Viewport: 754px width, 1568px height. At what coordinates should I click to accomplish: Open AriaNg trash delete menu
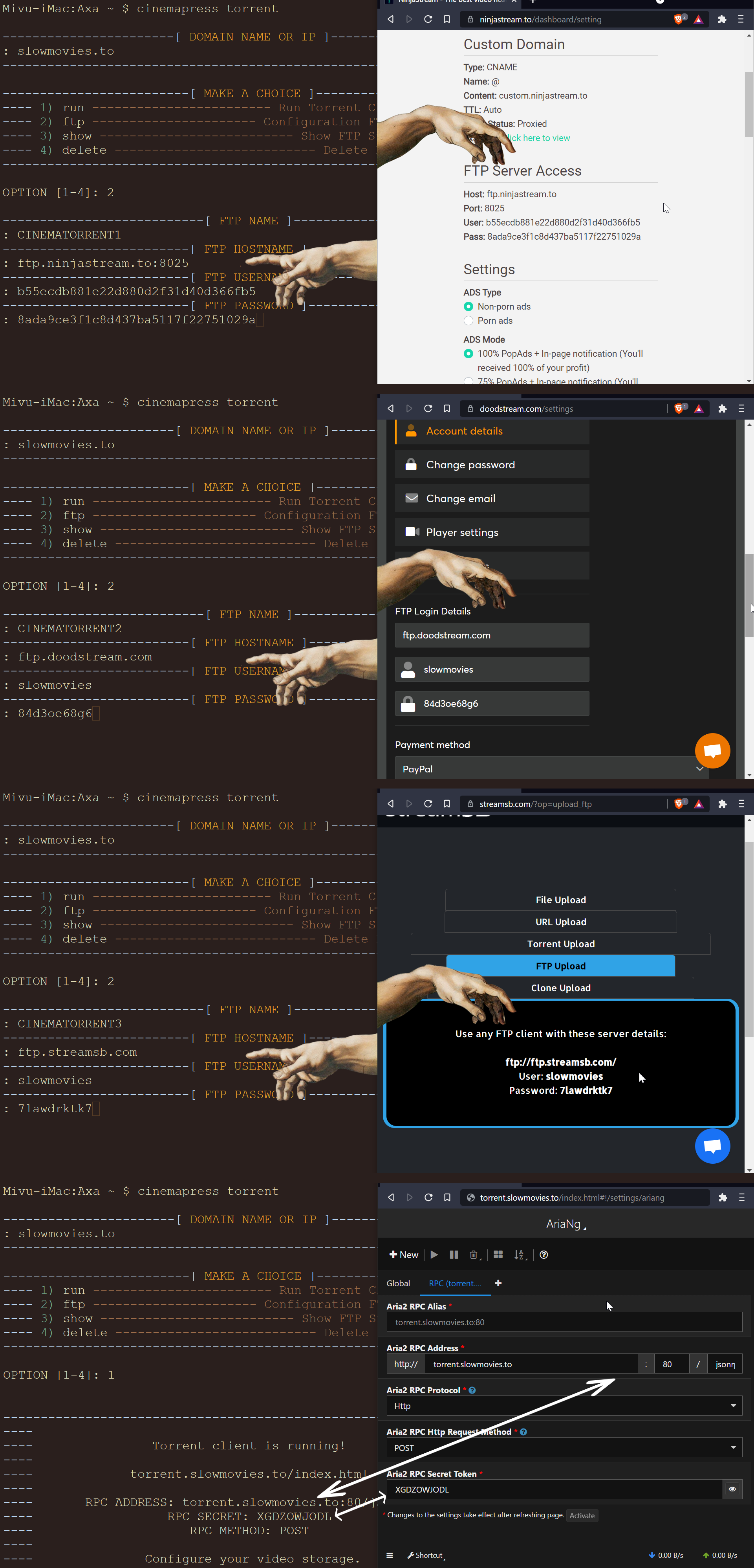tap(474, 1254)
